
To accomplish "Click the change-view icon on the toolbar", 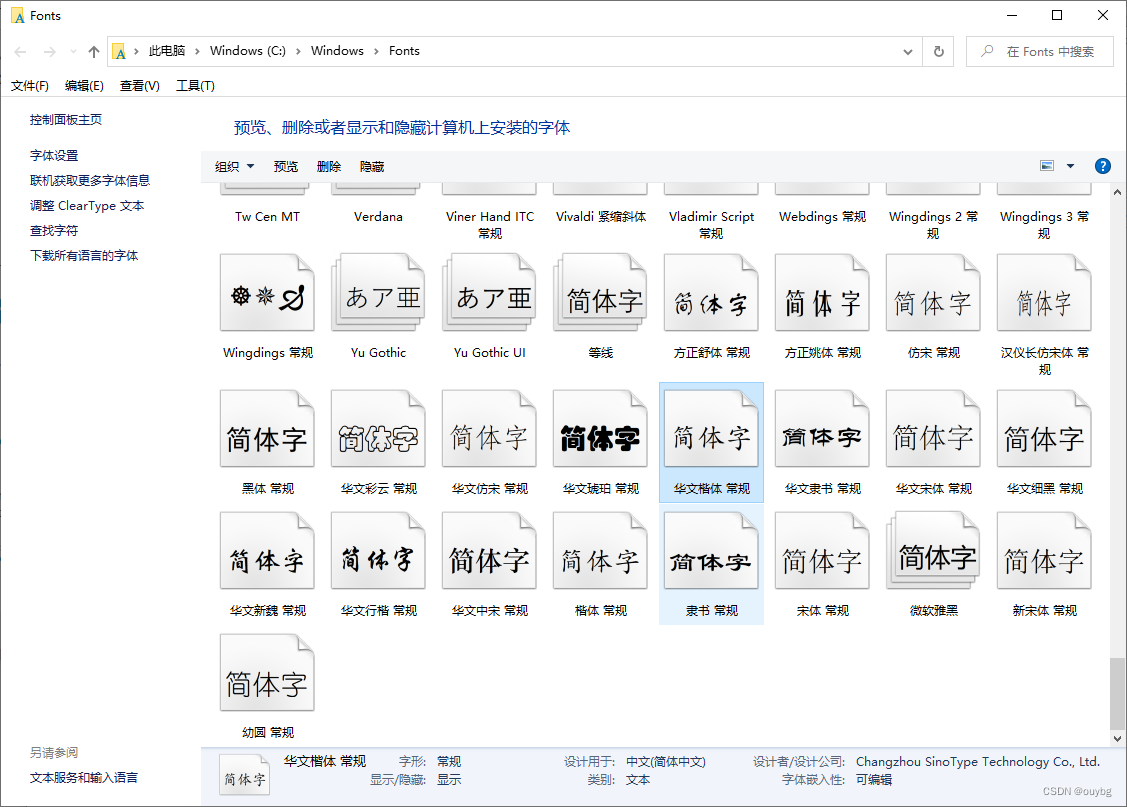I will click(x=1046, y=165).
